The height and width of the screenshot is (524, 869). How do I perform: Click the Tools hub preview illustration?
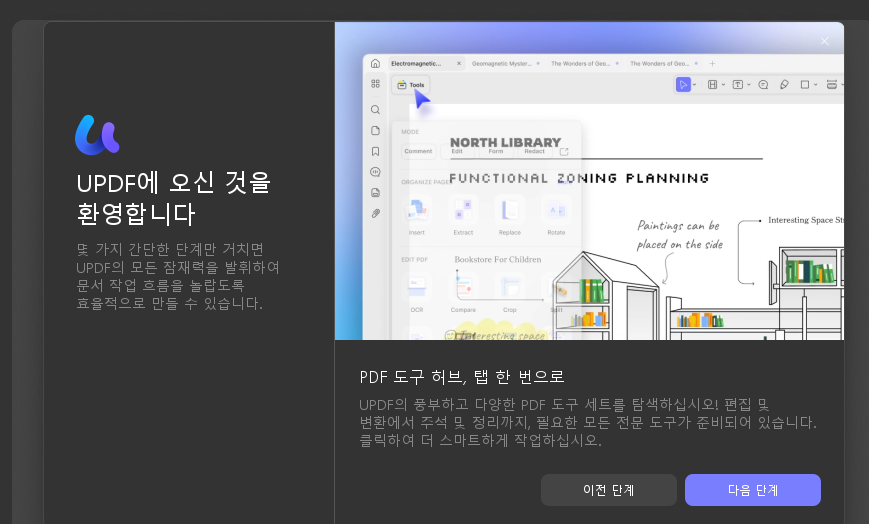589,181
